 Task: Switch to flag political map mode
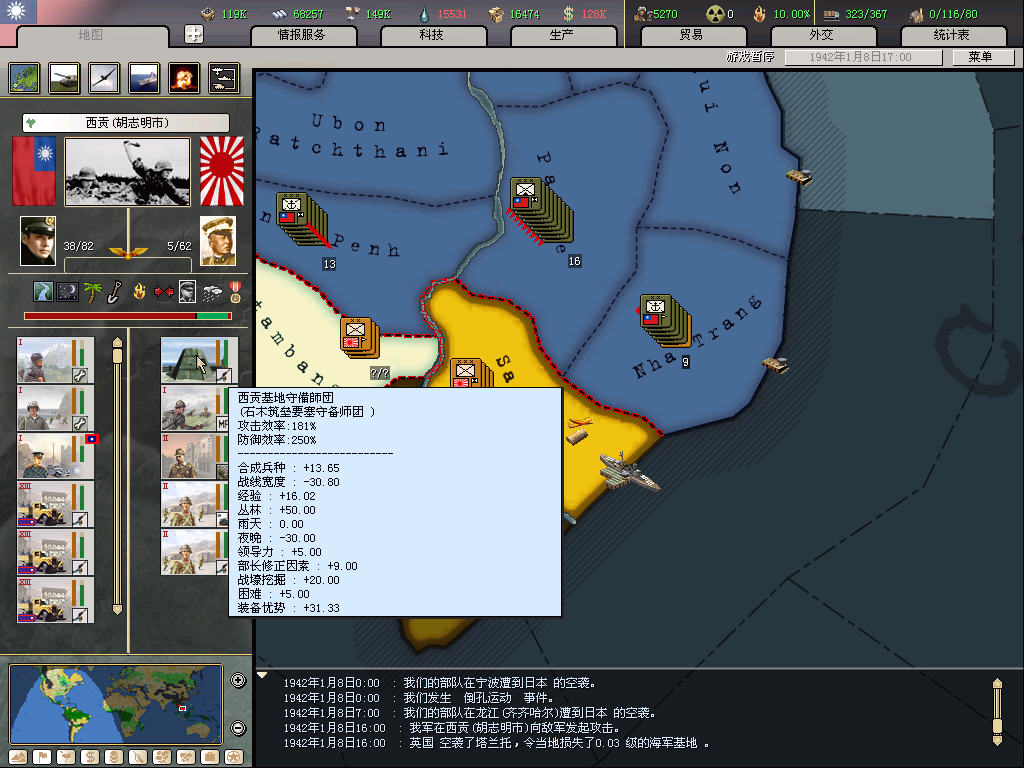(42, 757)
